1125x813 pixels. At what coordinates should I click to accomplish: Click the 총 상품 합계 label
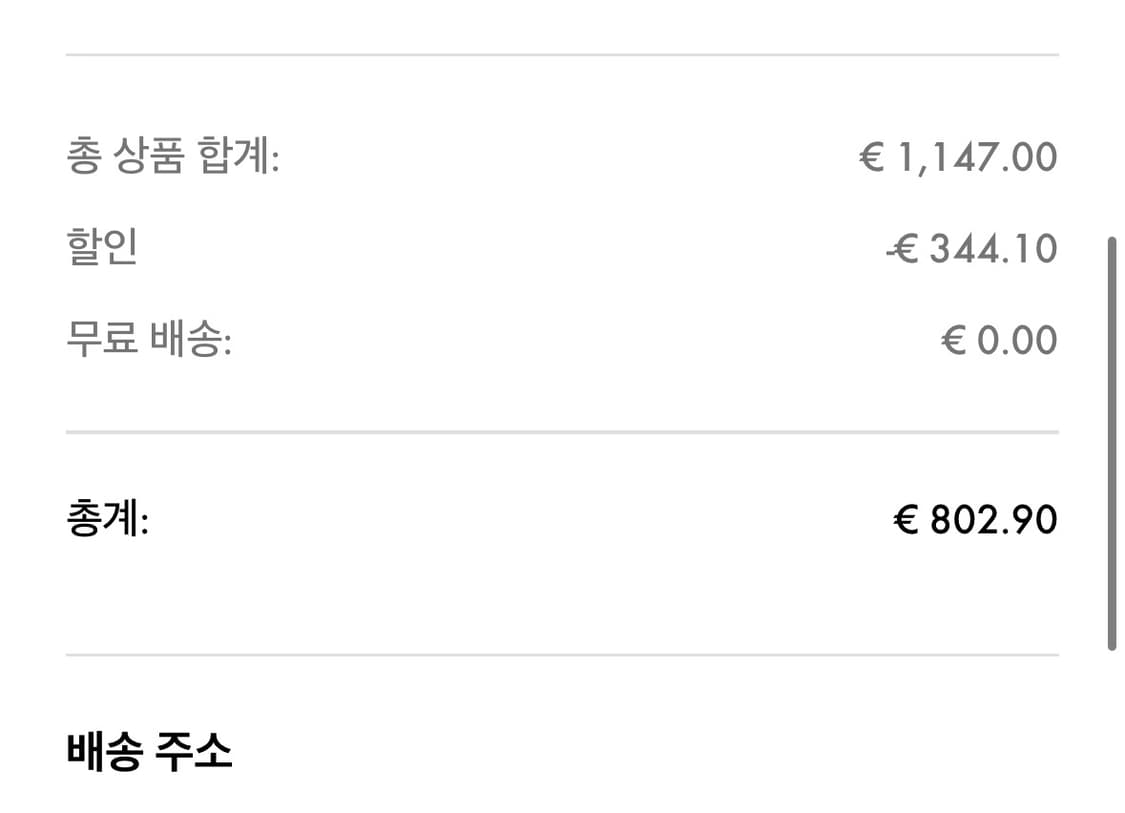172,158
